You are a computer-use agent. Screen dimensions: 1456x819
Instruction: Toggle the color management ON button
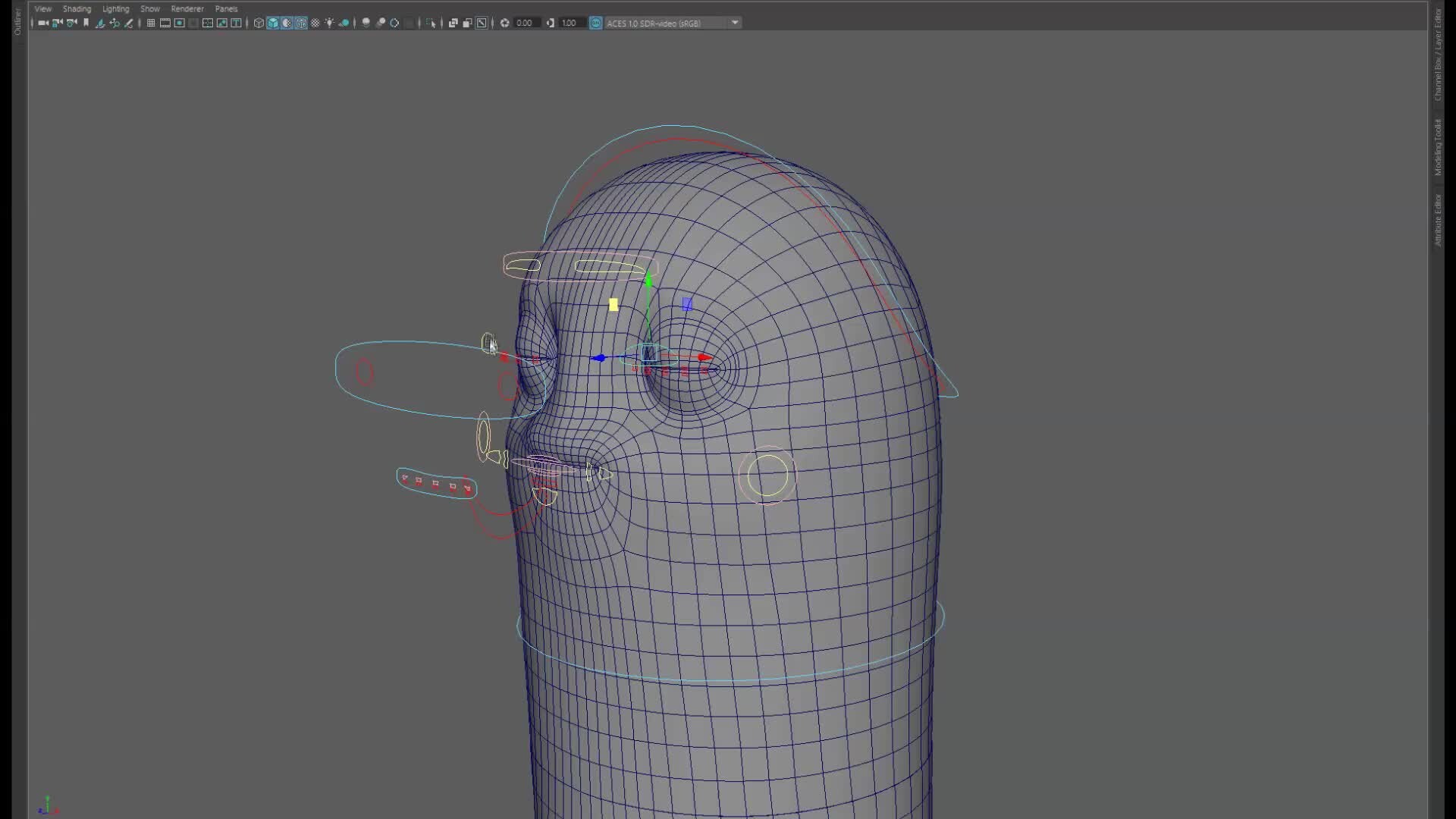tap(596, 24)
